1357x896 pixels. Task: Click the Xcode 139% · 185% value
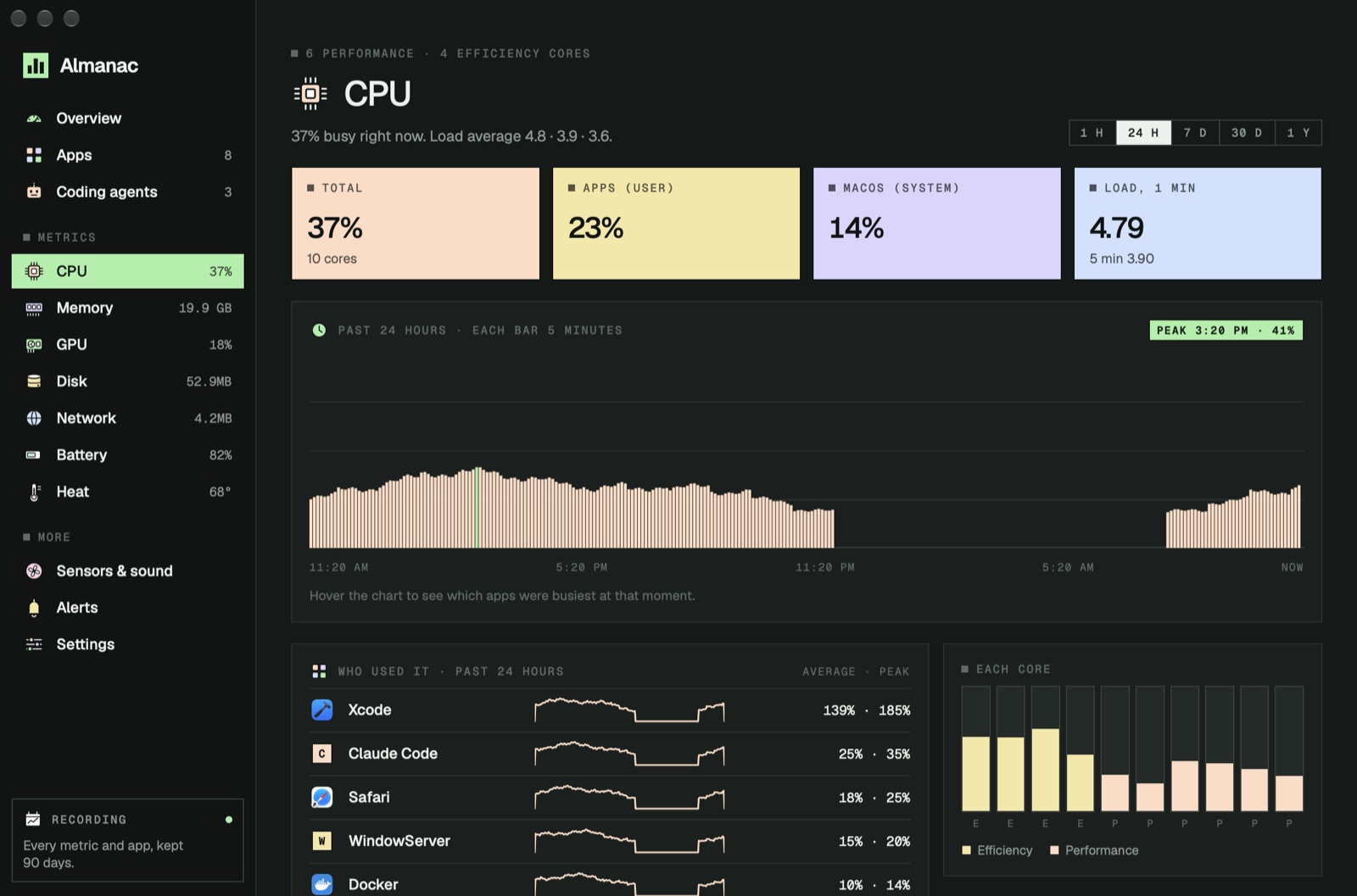[x=867, y=710]
